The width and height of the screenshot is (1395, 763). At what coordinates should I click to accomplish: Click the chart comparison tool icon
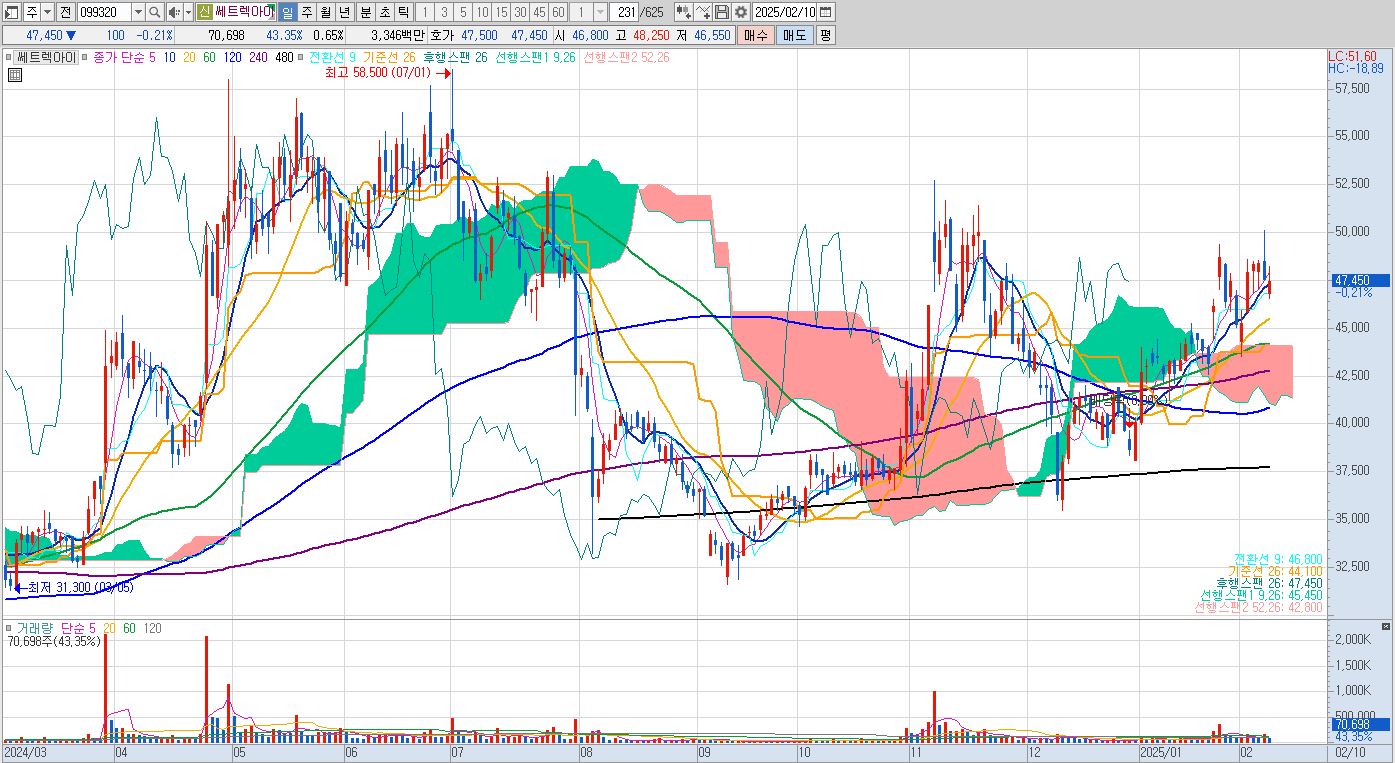683,12
